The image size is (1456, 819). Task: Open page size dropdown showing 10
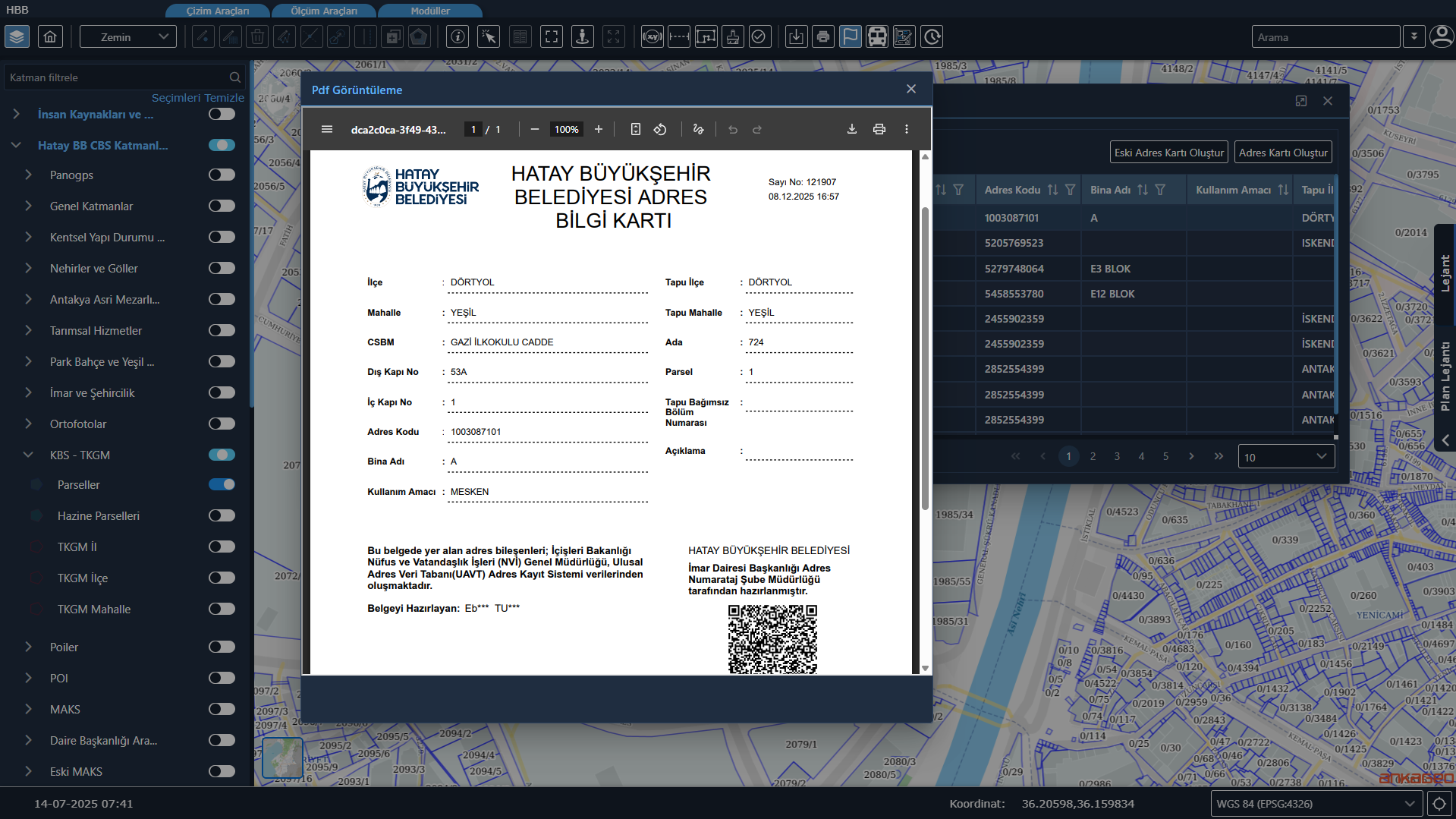point(1286,456)
